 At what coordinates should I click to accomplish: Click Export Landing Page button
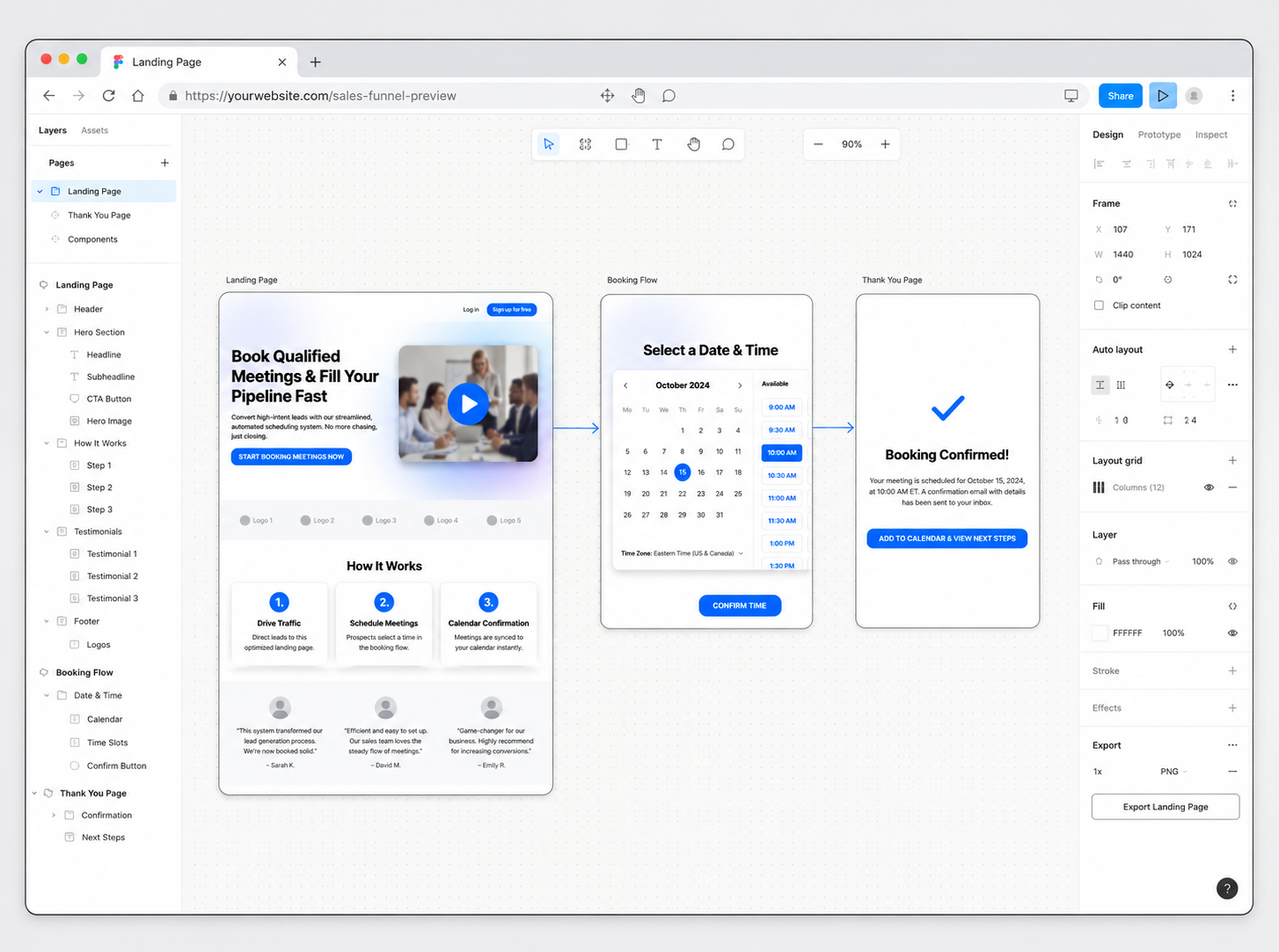point(1166,807)
